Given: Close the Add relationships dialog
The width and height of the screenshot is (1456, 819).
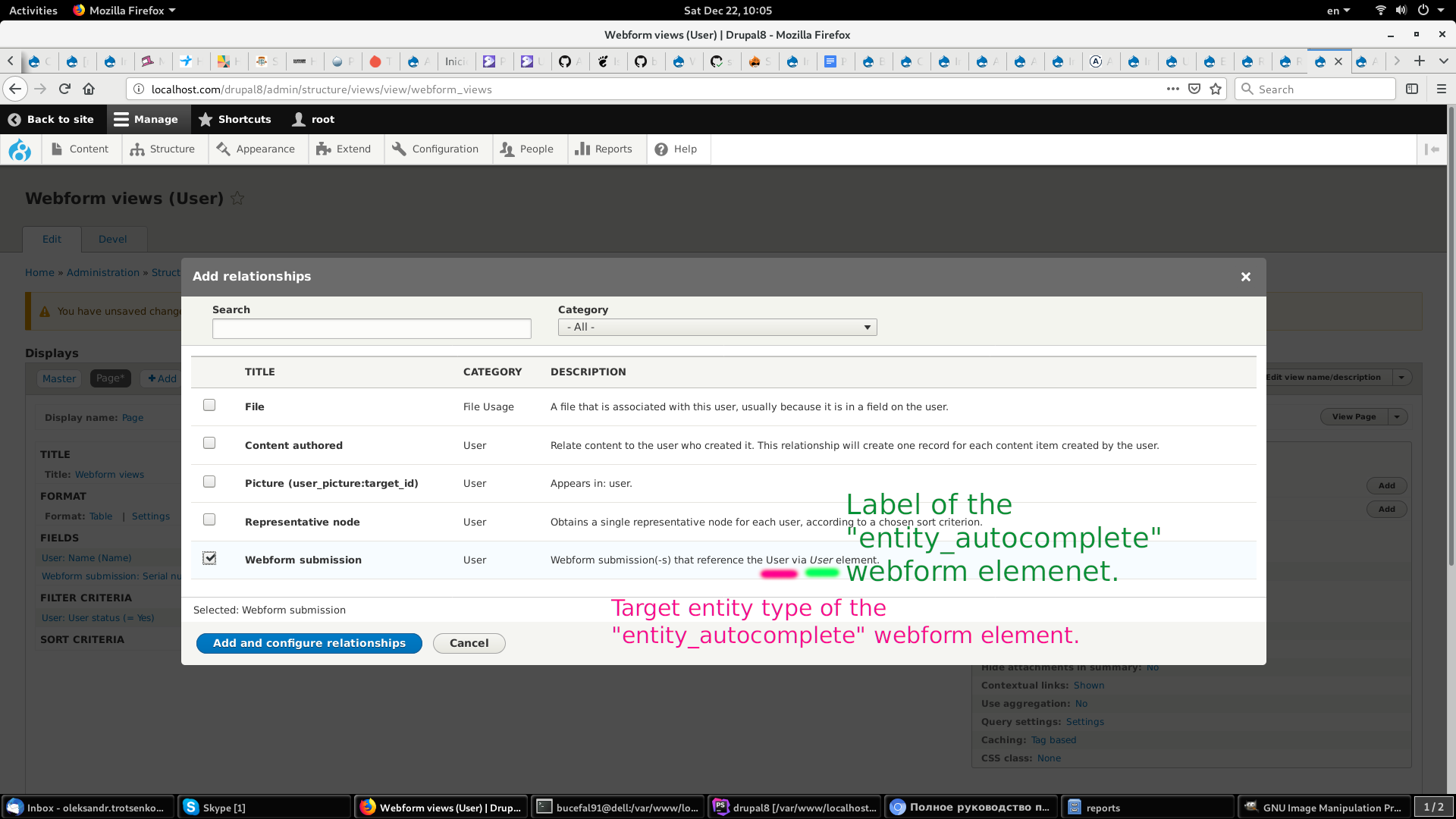Looking at the screenshot, I should (1245, 277).
